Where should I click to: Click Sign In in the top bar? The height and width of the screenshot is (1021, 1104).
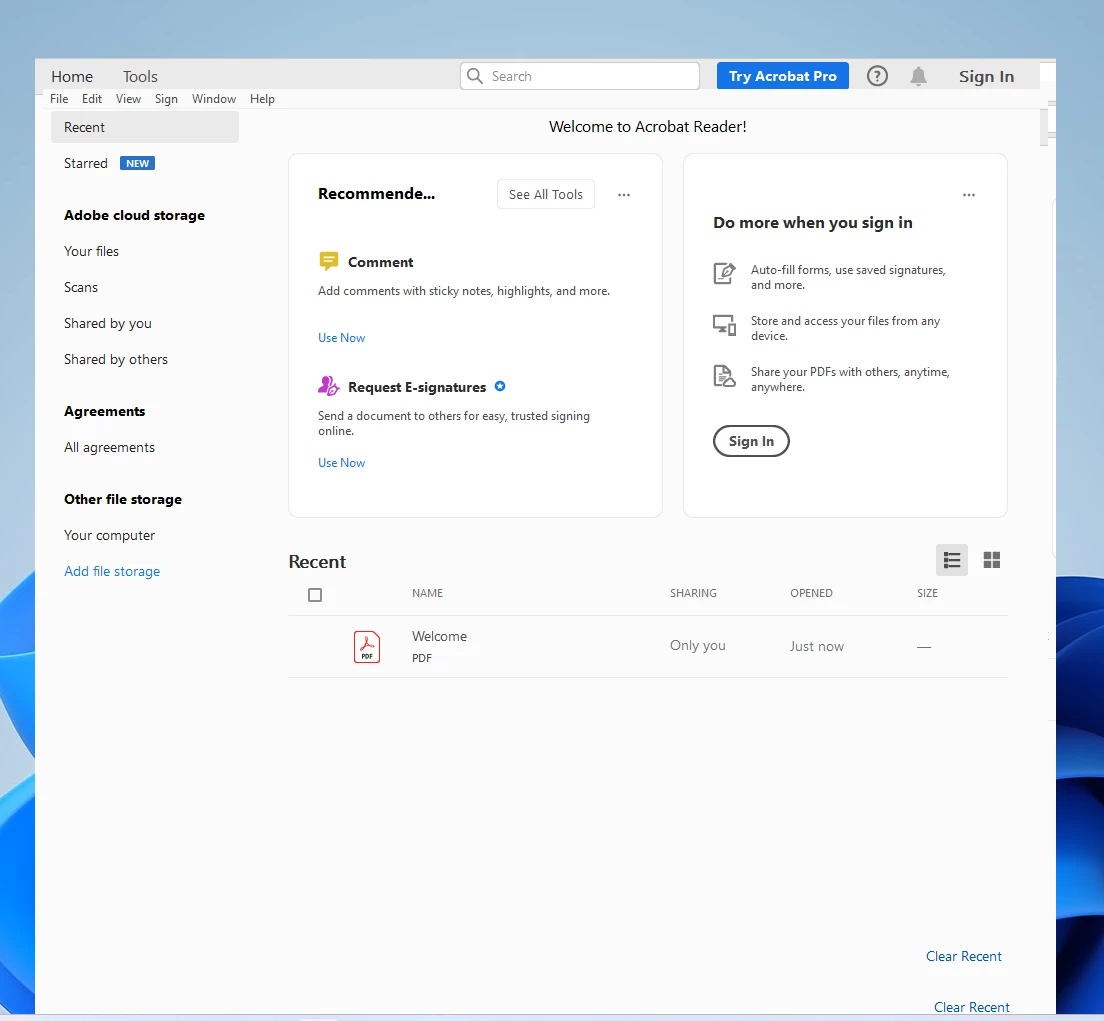pos(986,76)
